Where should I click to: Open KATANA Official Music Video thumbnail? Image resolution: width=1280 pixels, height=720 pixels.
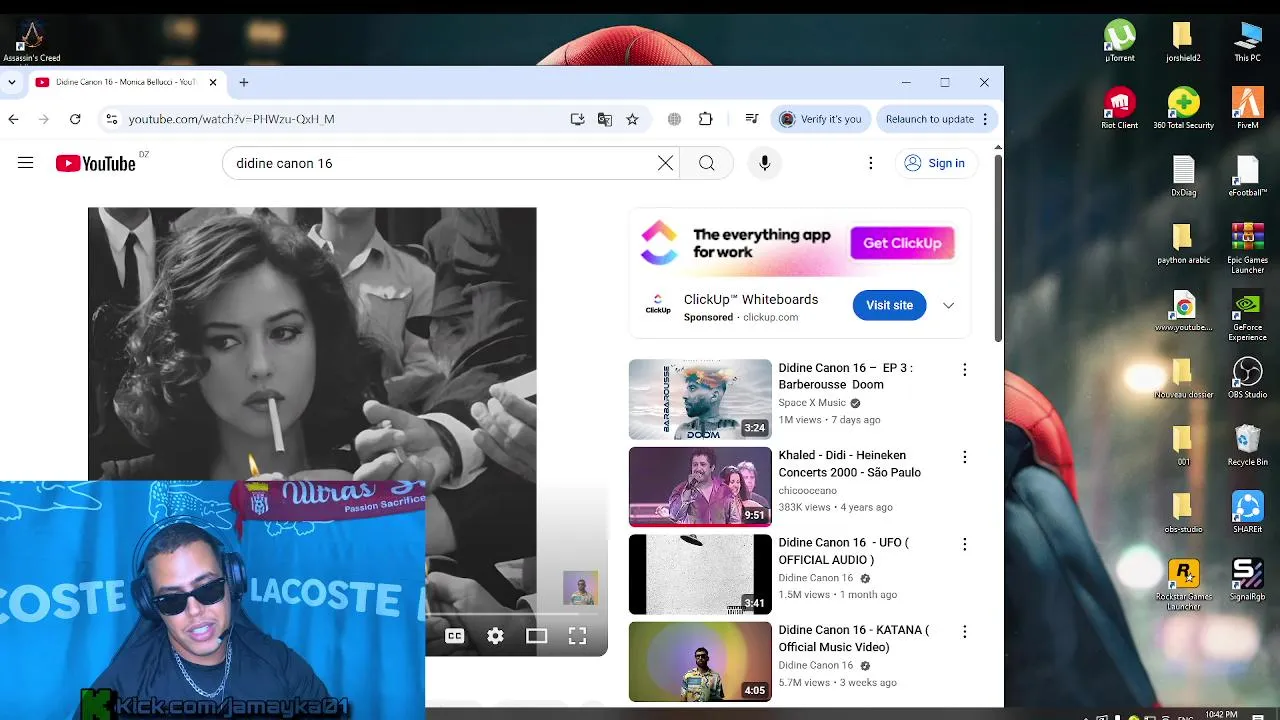700,661
